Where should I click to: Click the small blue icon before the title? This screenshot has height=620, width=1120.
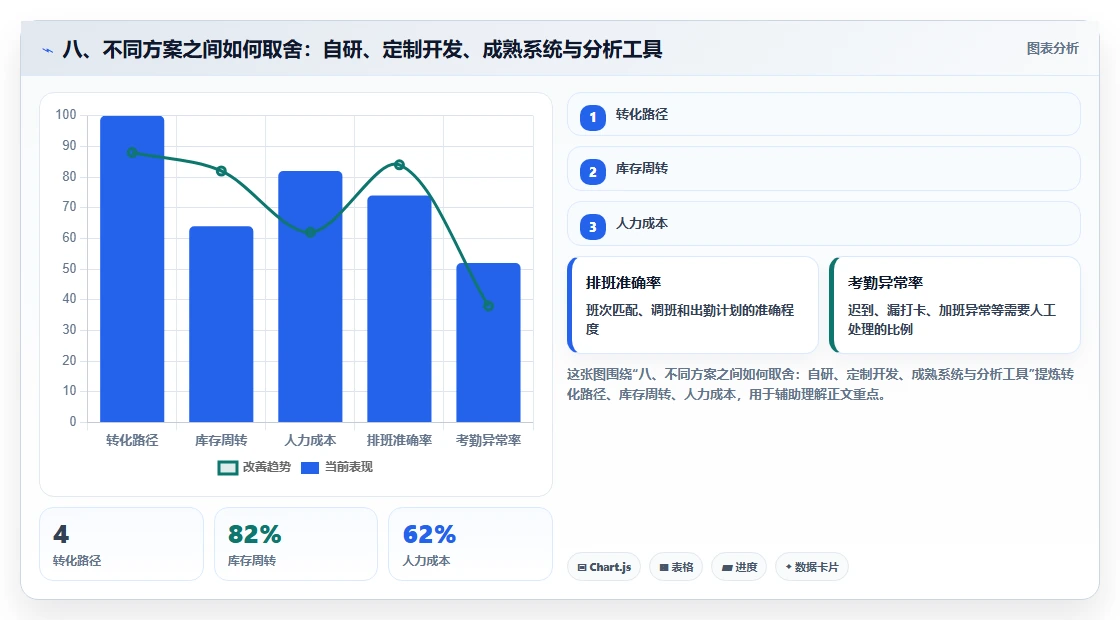click(x=47, y=50)
